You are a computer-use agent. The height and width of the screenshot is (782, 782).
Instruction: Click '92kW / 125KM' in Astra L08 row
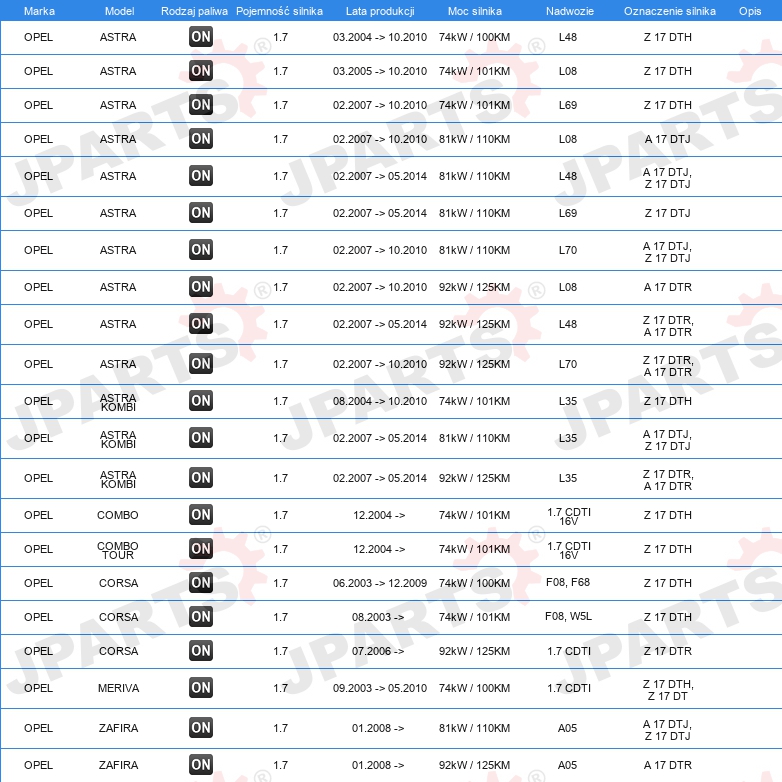pyautogui.click(x=474, y=287)
